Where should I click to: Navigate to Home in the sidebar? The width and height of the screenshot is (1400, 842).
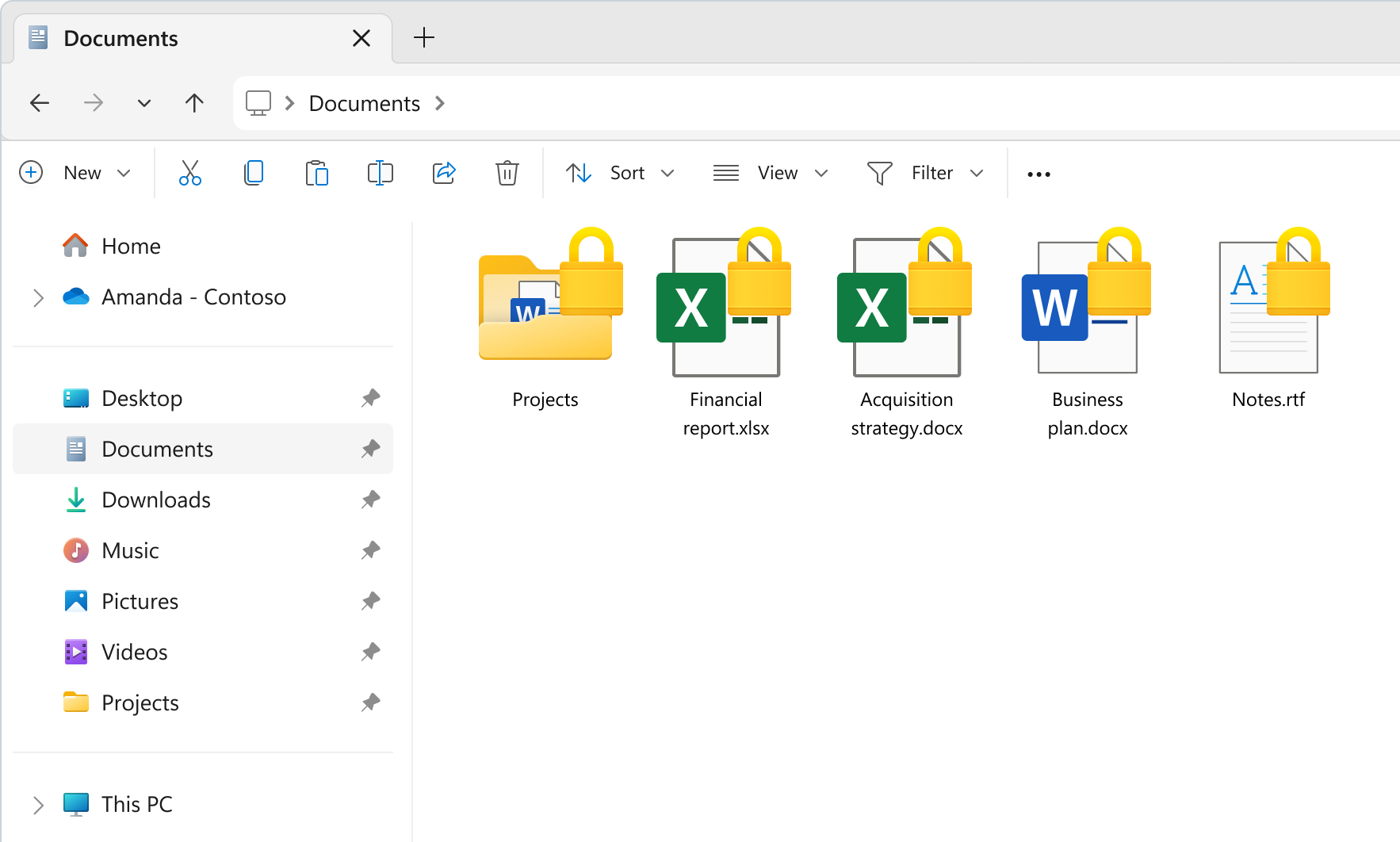tap(130, 246)
